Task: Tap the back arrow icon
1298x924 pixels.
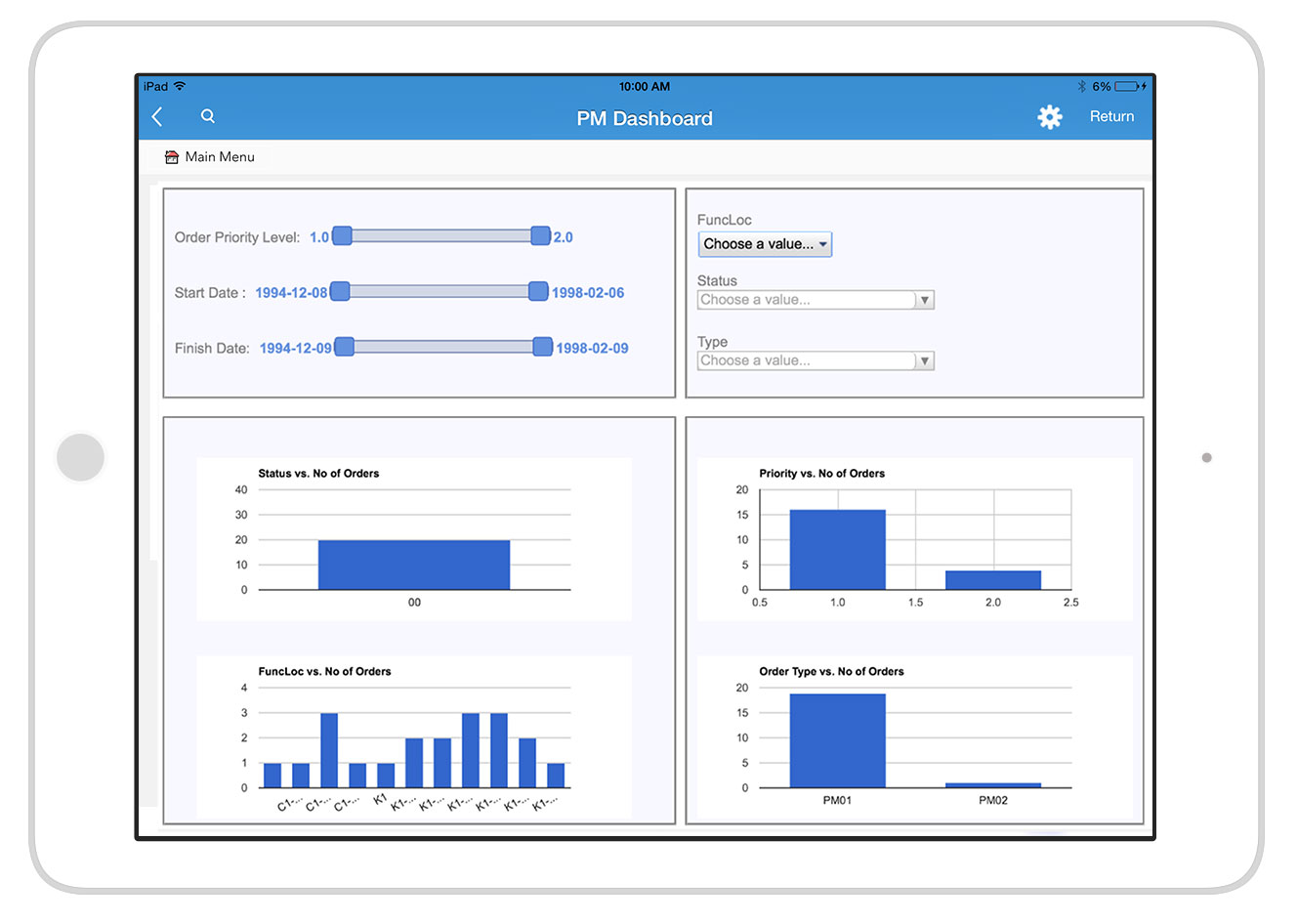Action: [157, 117]
